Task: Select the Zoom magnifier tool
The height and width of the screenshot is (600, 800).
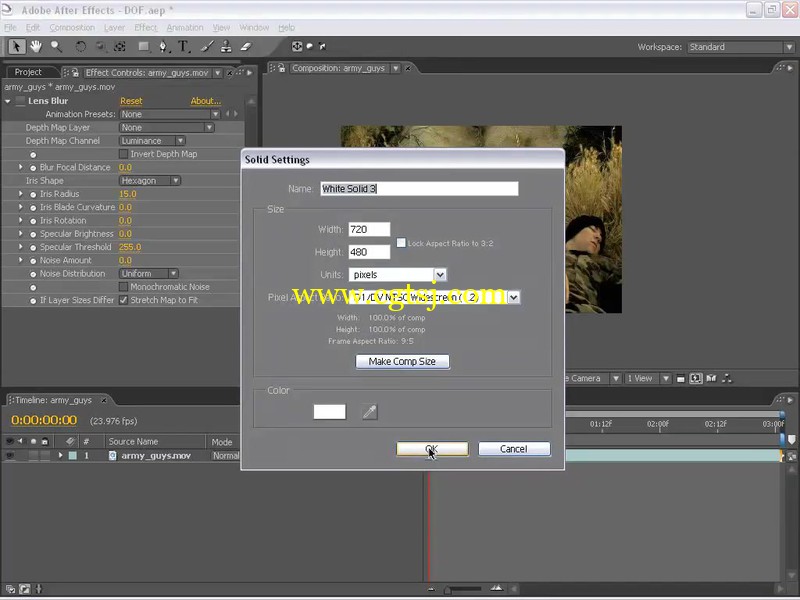Action: coord(56,47)
